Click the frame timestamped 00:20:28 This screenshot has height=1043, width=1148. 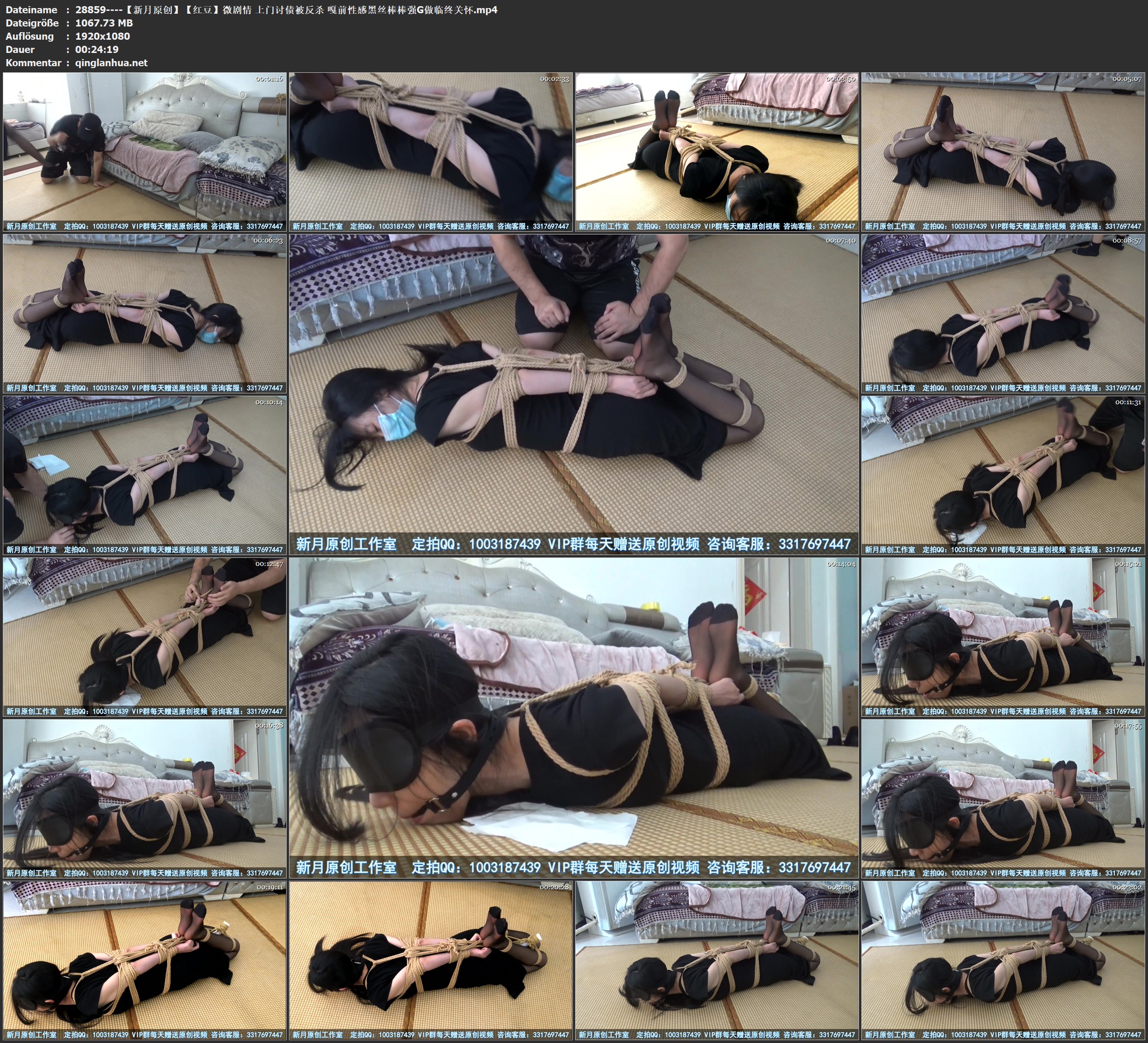tap(430, 960)
